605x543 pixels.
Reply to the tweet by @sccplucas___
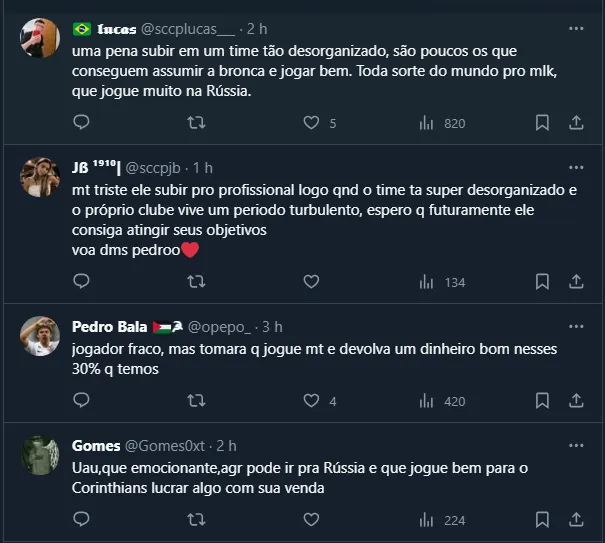[x=82, y=123]
